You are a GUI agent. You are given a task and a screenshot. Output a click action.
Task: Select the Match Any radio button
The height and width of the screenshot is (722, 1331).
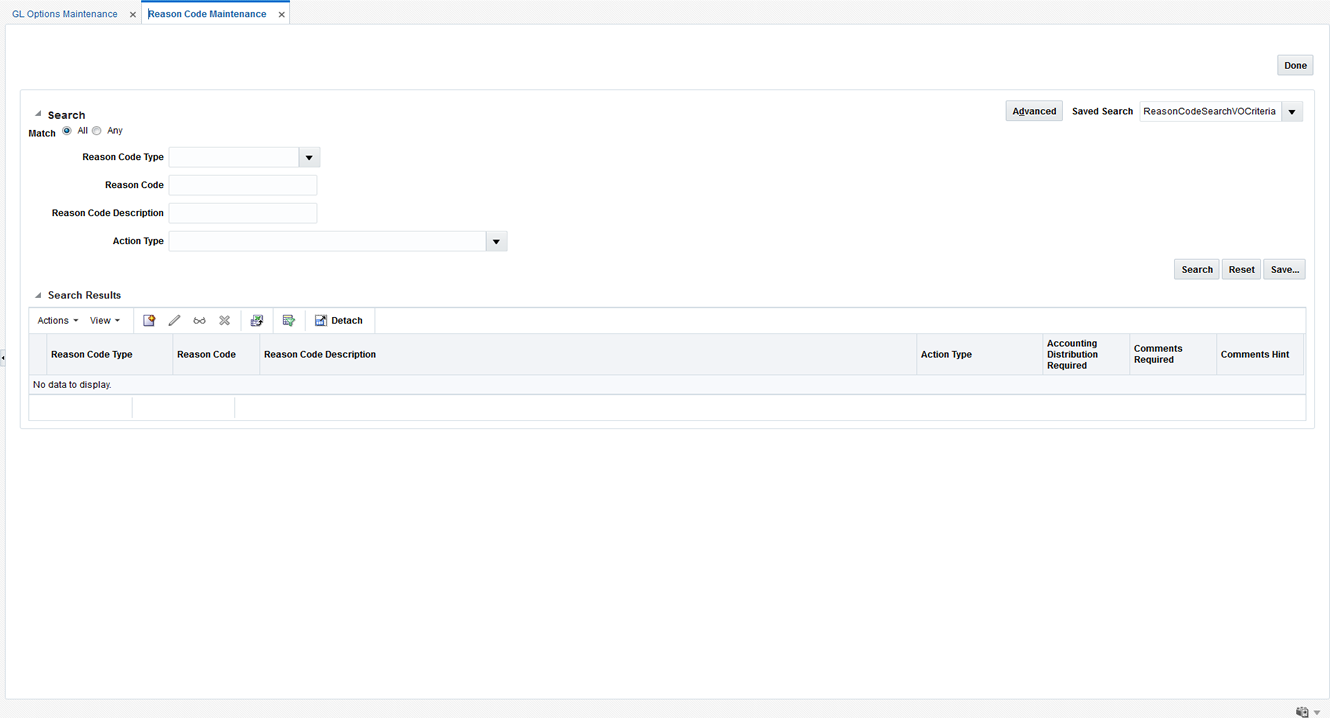point(96,130)
